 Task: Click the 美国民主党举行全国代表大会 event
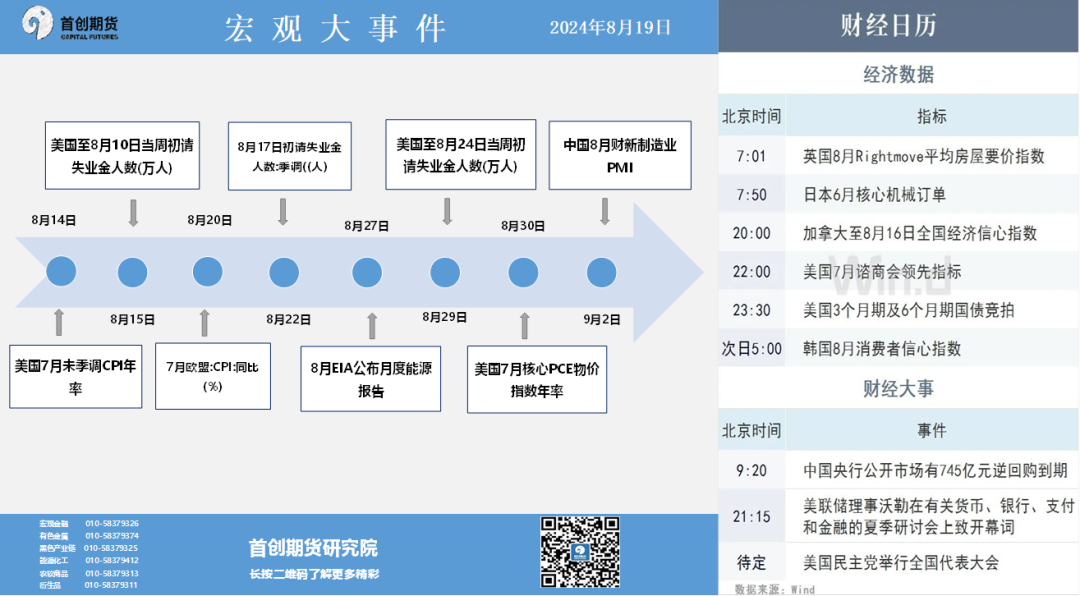pos(901,563)
